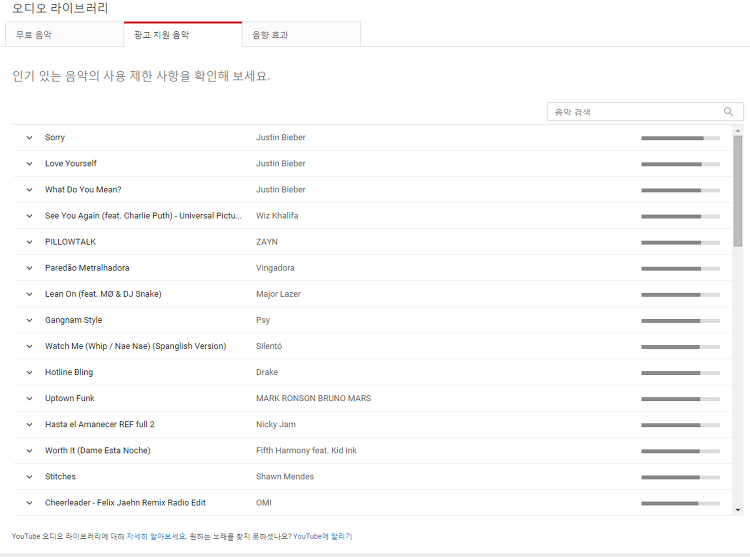Click artist name Drake
The image size is (750, 557).
click(267, 372)
